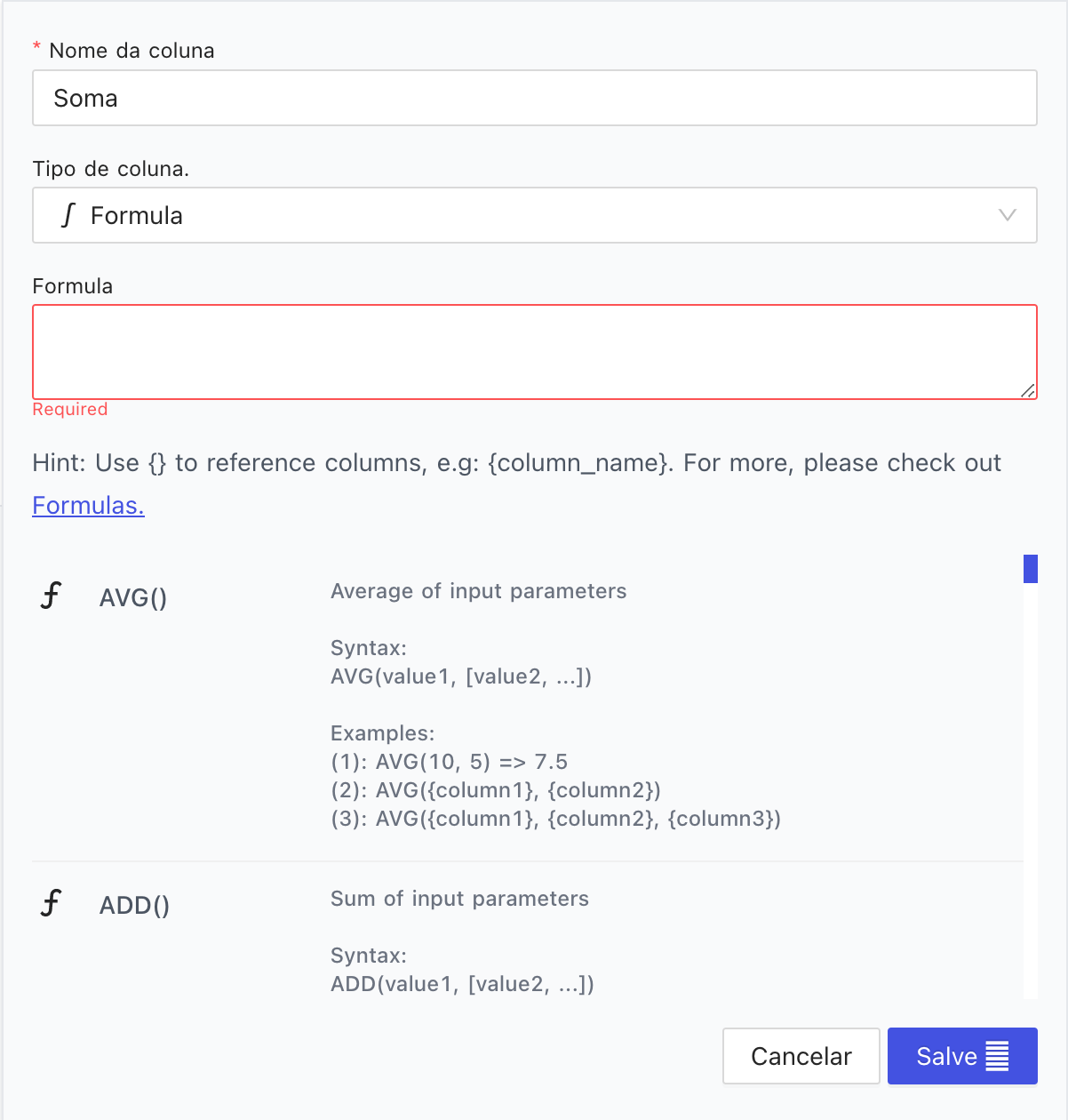
Task: Click the integral symbol in the column type field
Action: [68, 215]
